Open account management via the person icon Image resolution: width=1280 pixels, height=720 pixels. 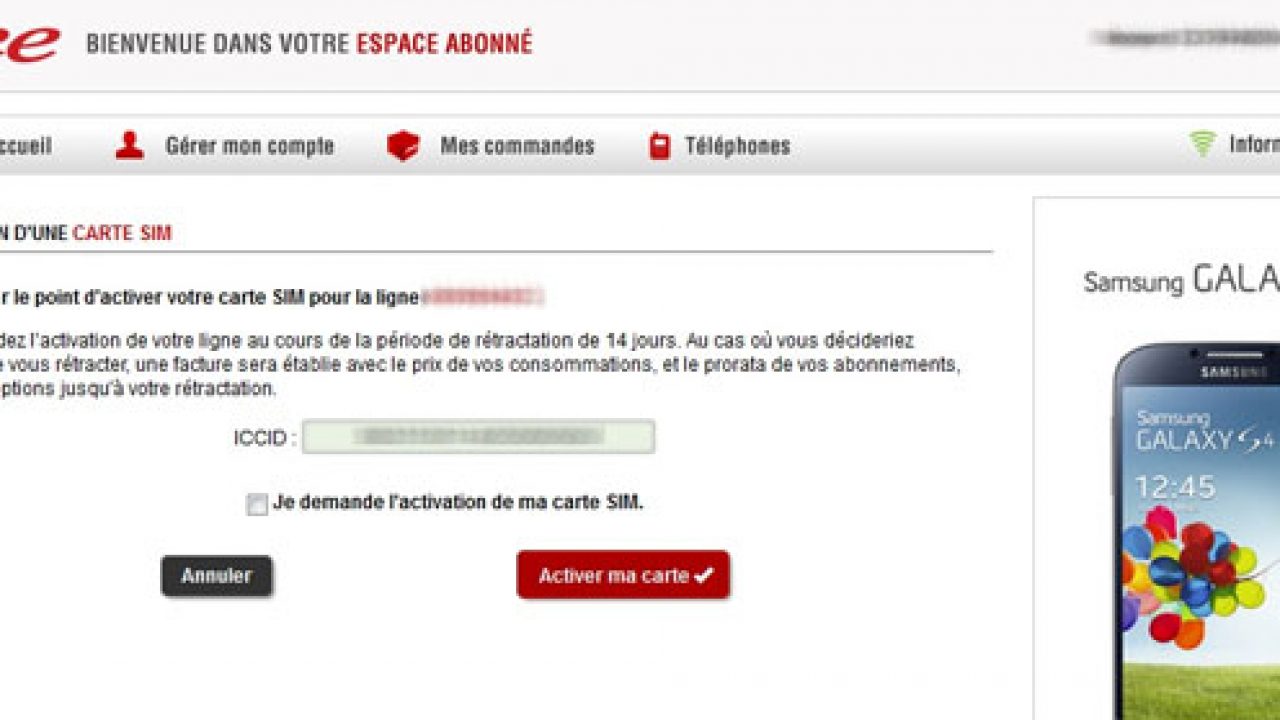pos(130,146)
